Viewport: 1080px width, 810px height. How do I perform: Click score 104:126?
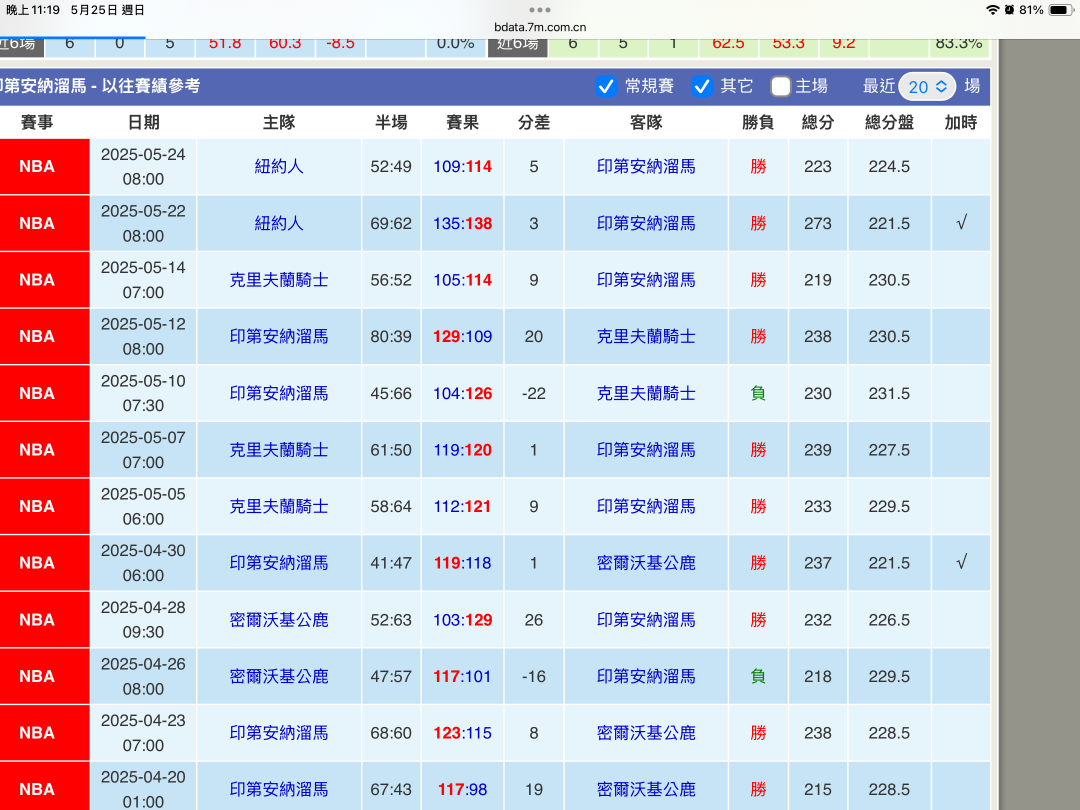463,393
